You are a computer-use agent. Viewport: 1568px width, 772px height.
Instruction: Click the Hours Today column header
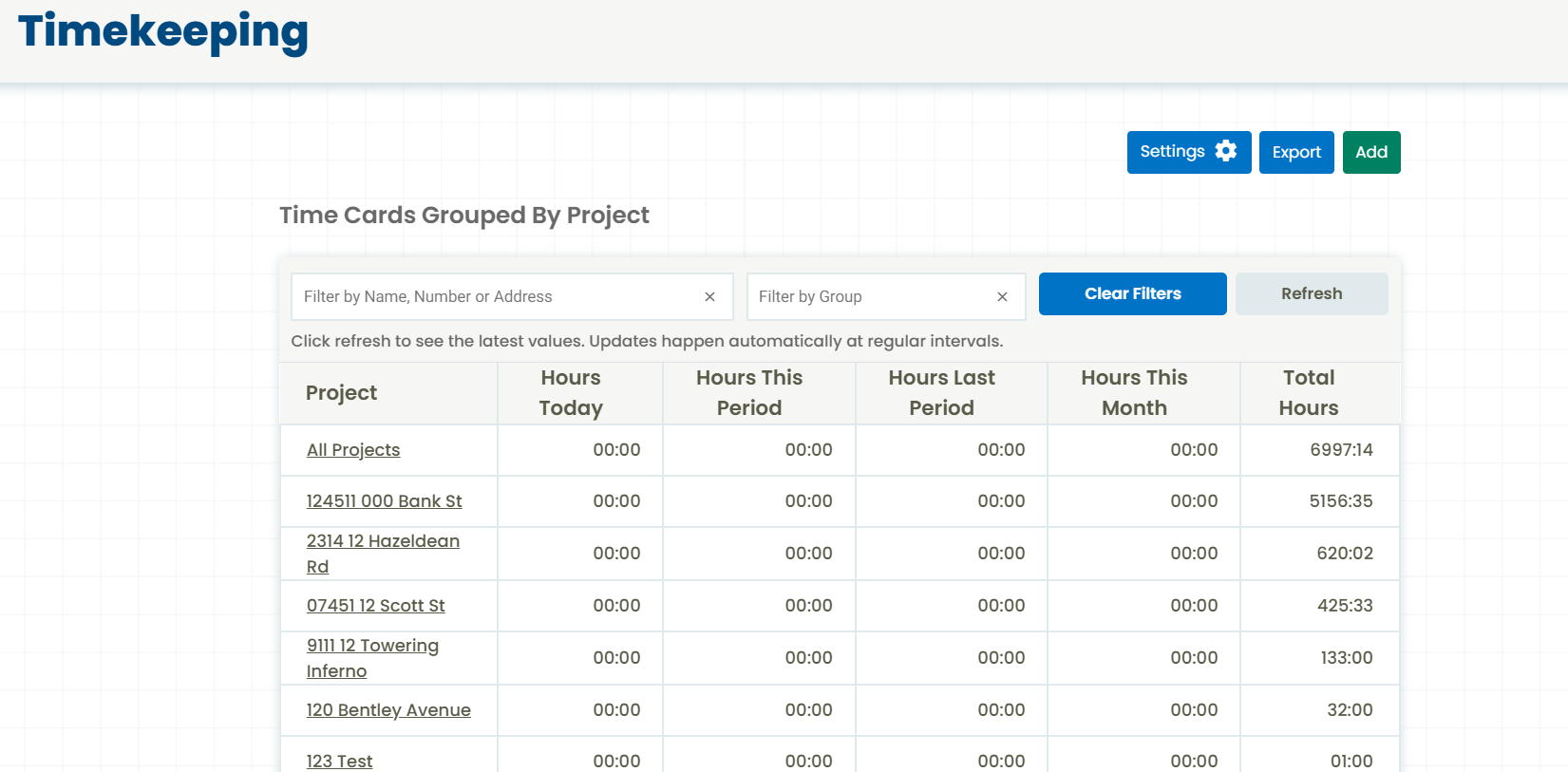[x=571, y=393]
